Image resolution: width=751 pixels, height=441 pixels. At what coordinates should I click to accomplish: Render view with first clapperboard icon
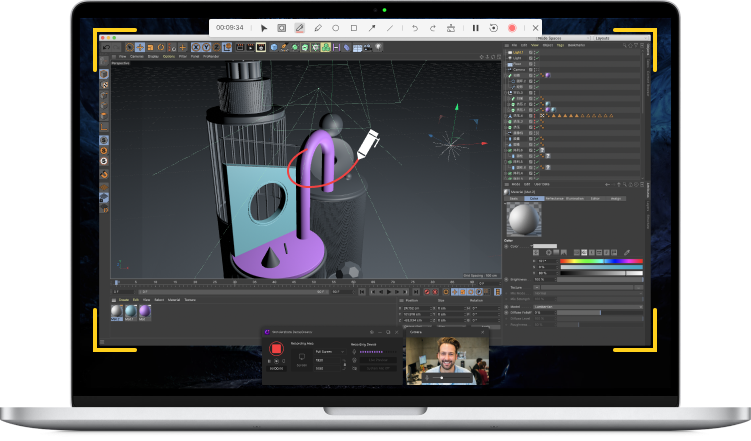239,47
